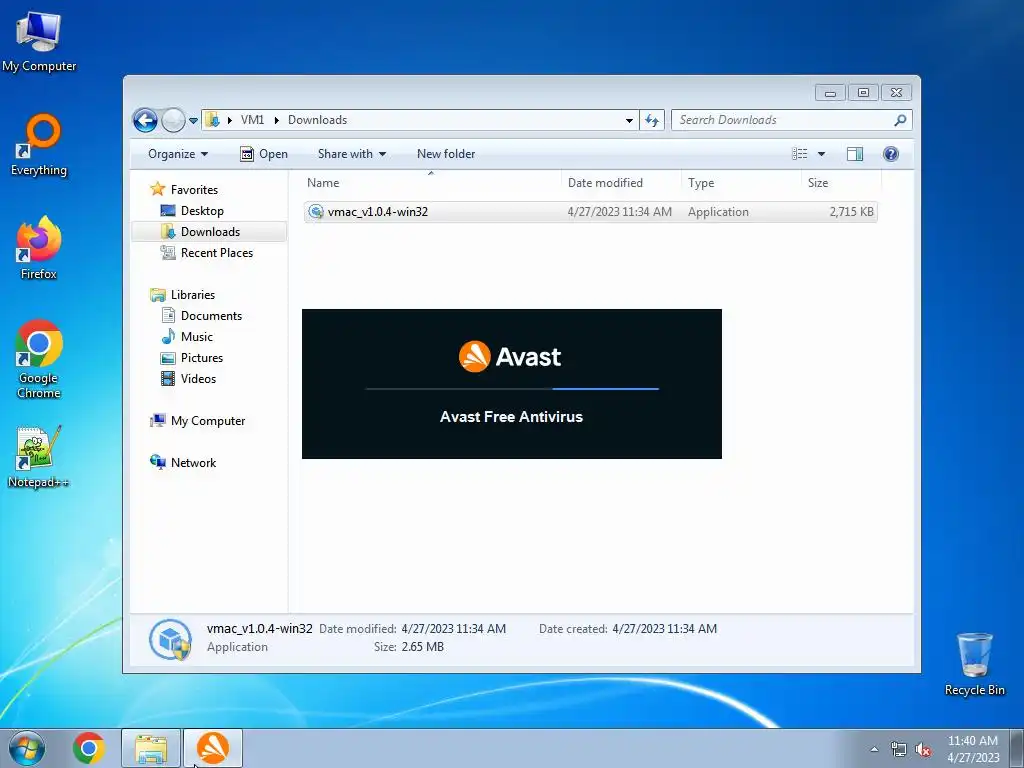
Task: Click the Open toolbar button
Action: click(x=264, y=154)
